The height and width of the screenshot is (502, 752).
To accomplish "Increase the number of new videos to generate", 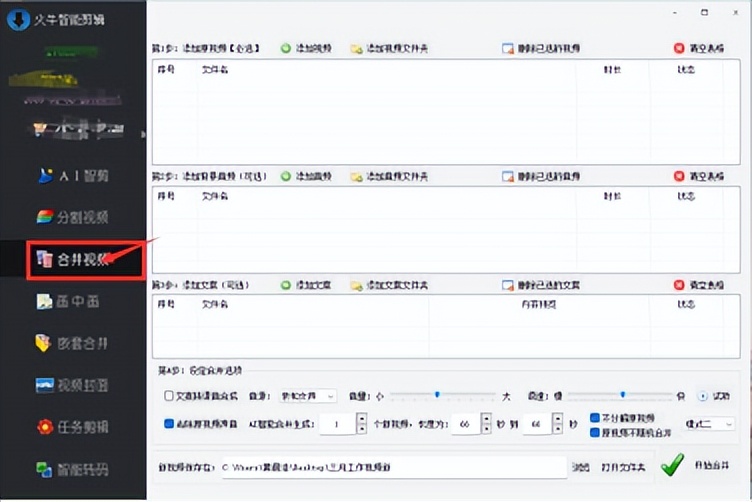I will [362, 419].
